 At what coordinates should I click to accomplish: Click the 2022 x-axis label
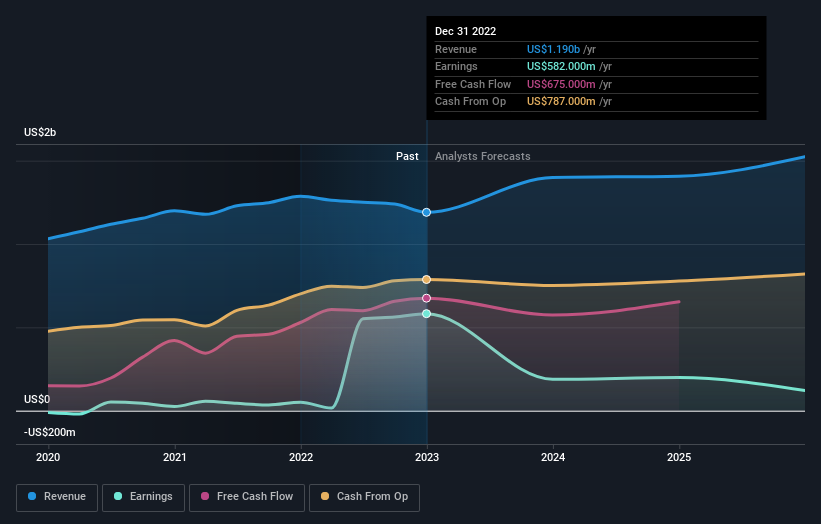[x=301, y=457]
